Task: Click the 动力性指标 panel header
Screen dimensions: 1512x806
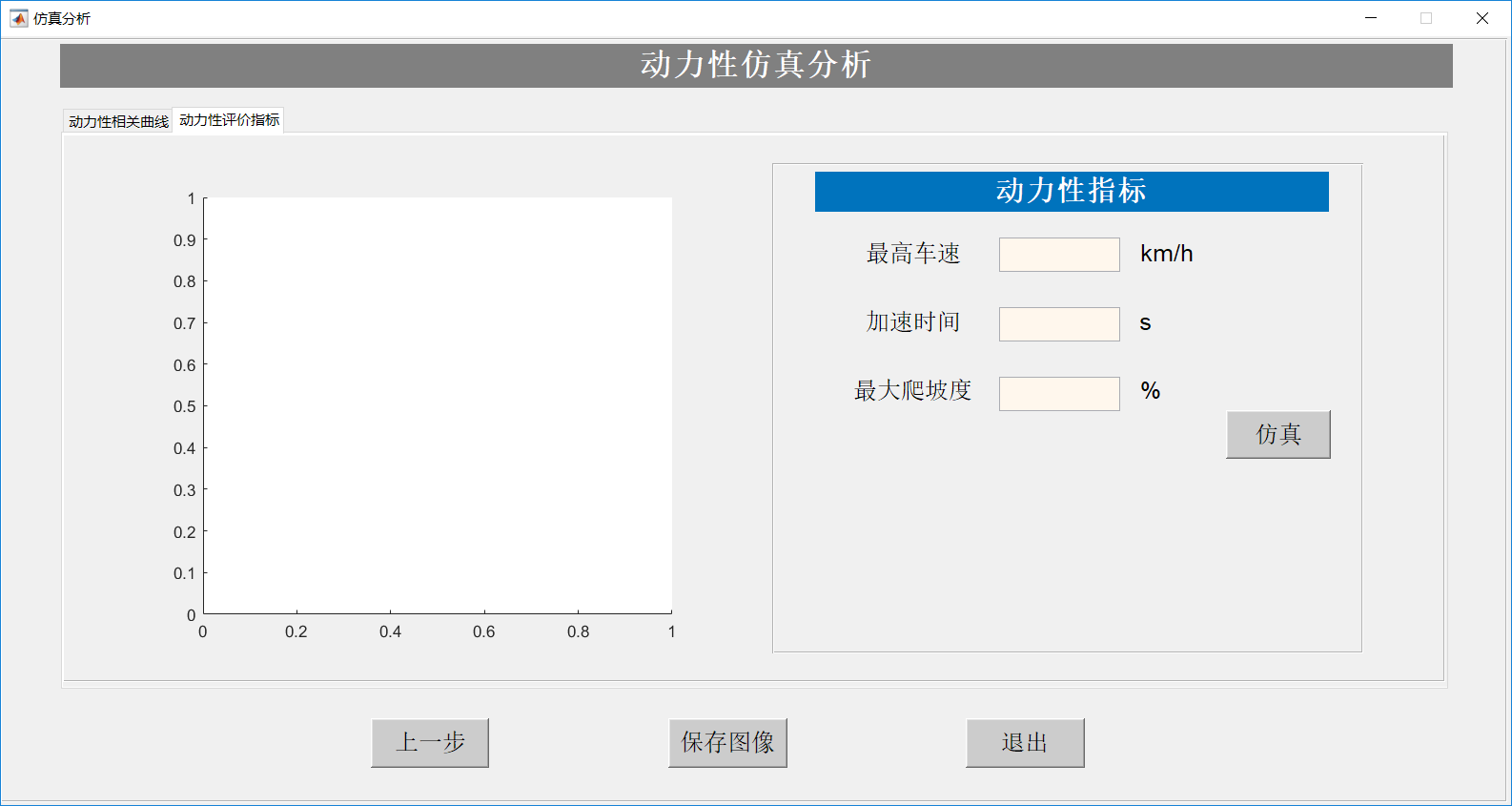Action: [x=1072, y=192]
